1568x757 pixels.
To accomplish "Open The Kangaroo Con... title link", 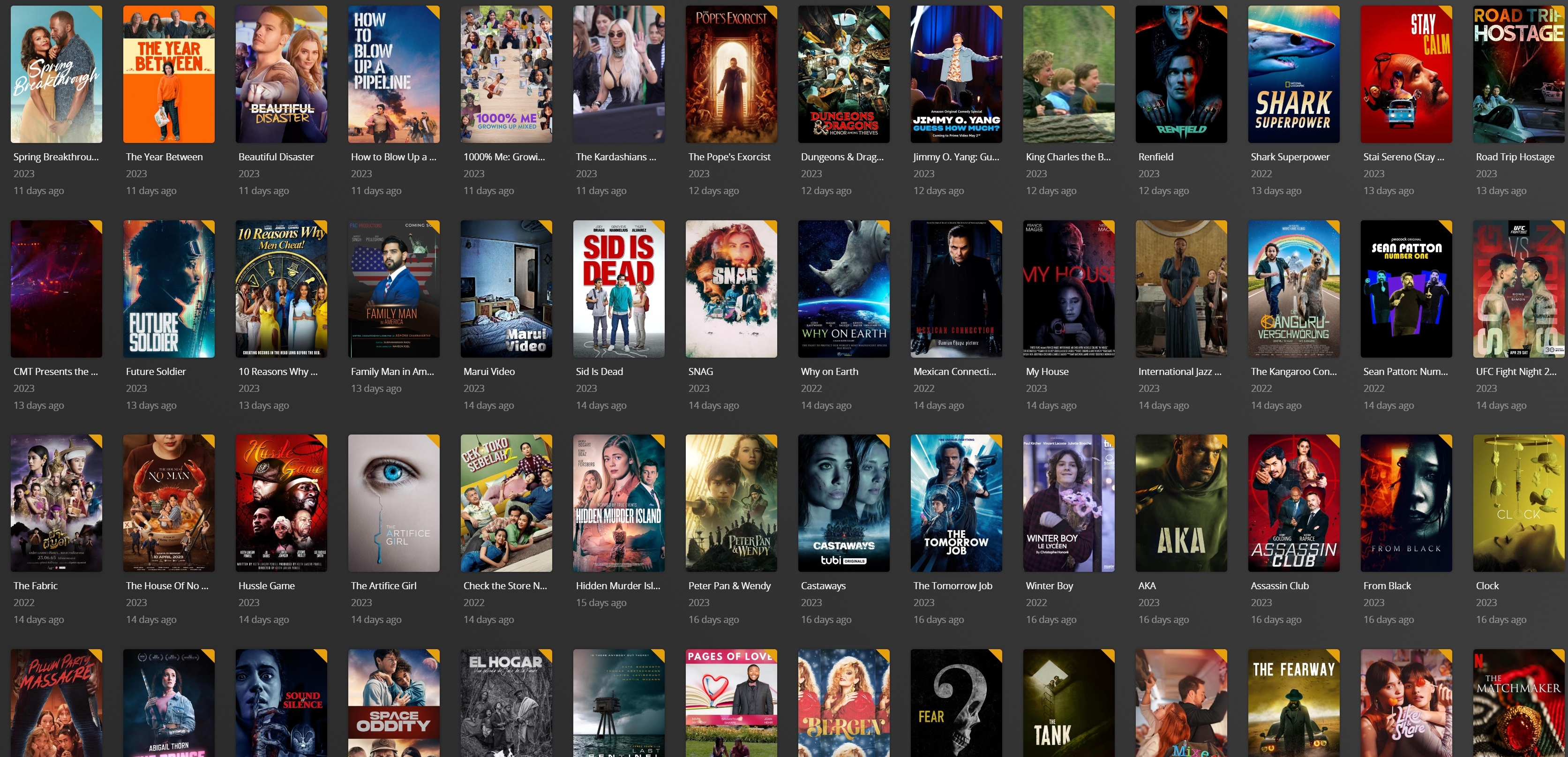I will point(1293,371).
